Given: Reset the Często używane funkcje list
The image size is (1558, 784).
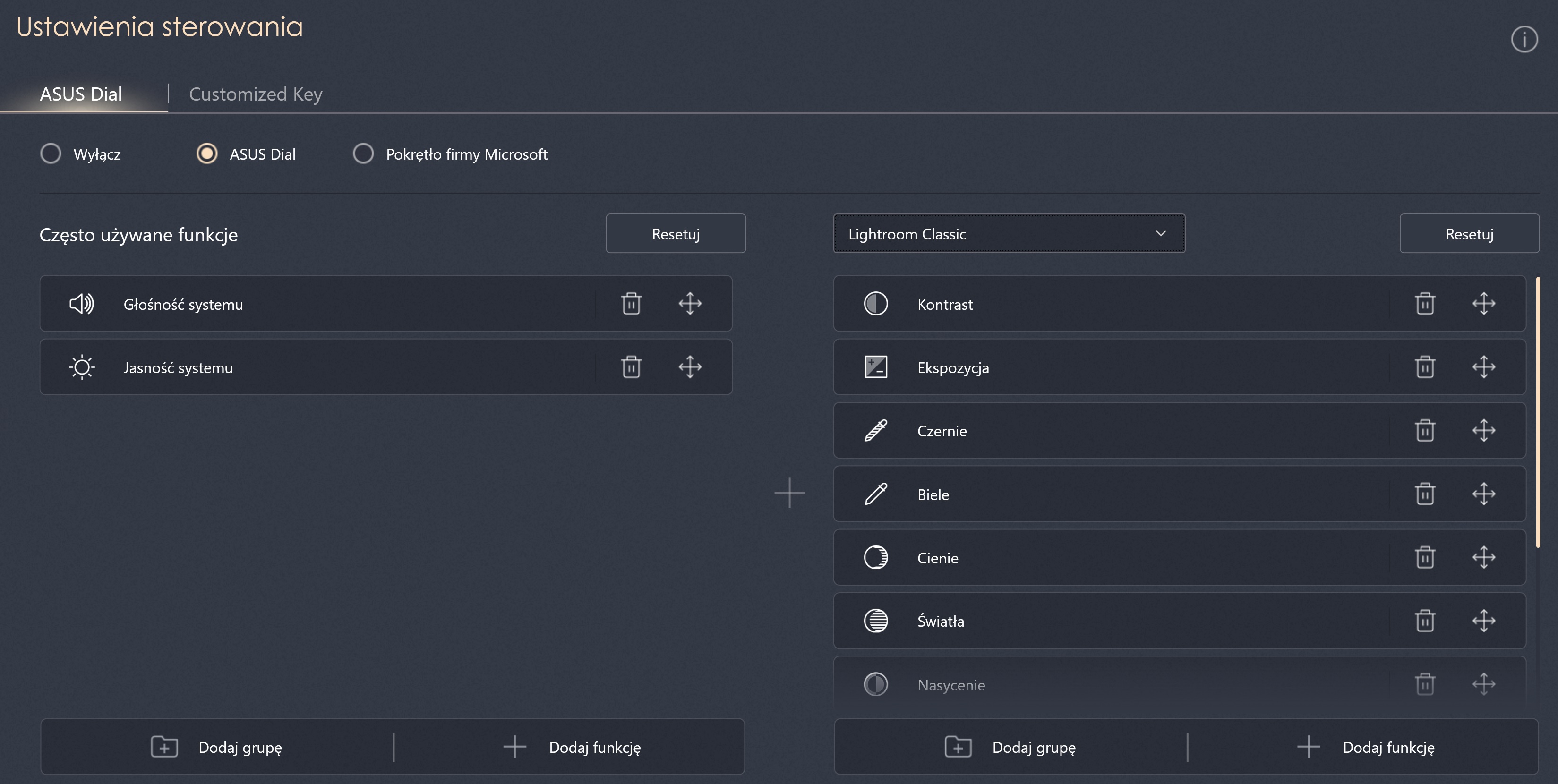Looking at the screenshot, I should pos(675,234).
